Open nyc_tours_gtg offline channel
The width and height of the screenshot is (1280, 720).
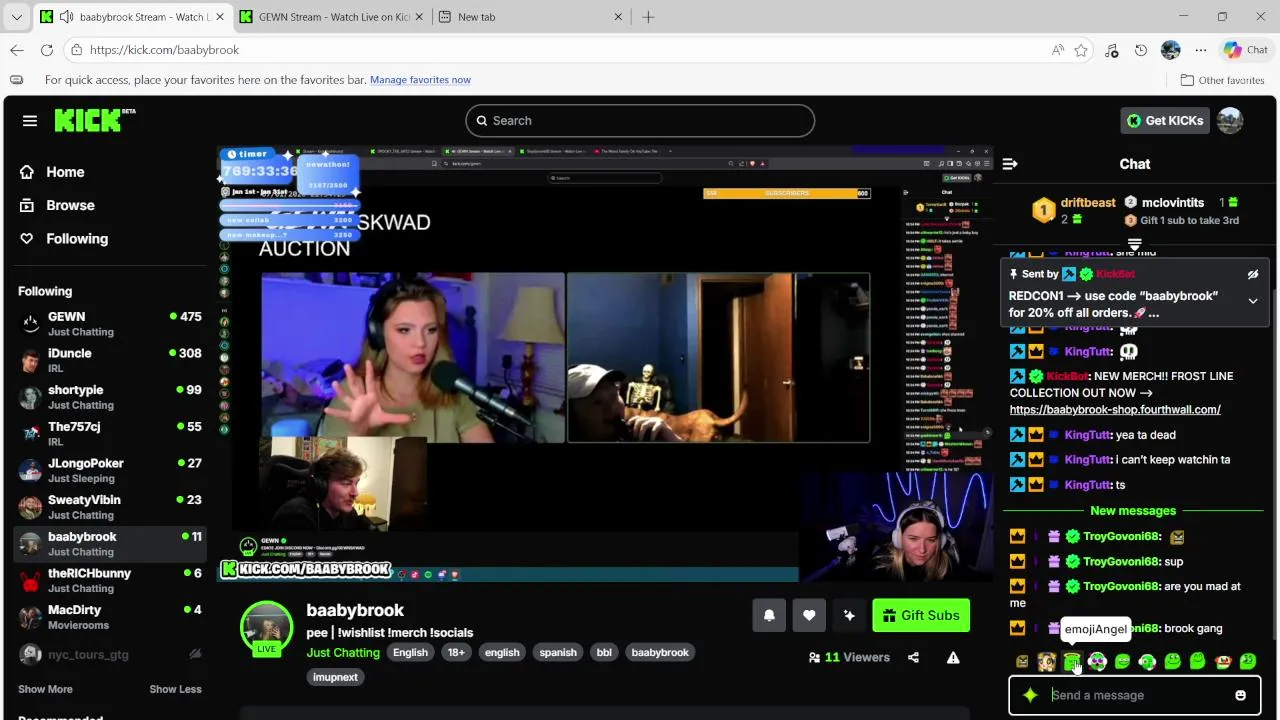(x=110, y=654)
